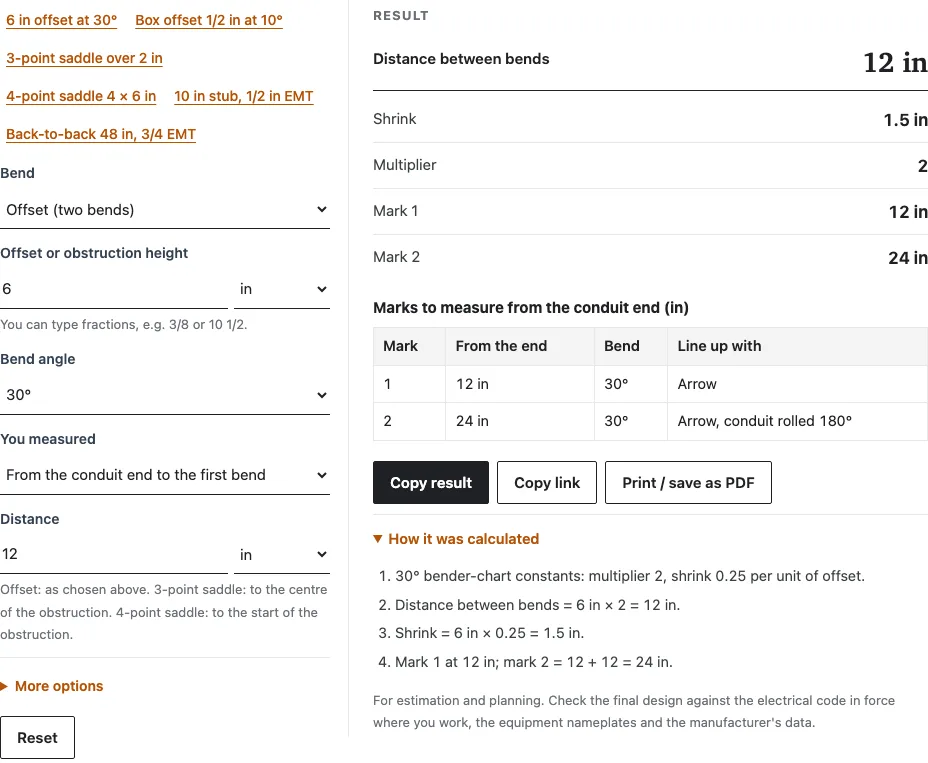Open the Bend type dropdown
Screen dimensions: 928x763
[x=165, y=210]
